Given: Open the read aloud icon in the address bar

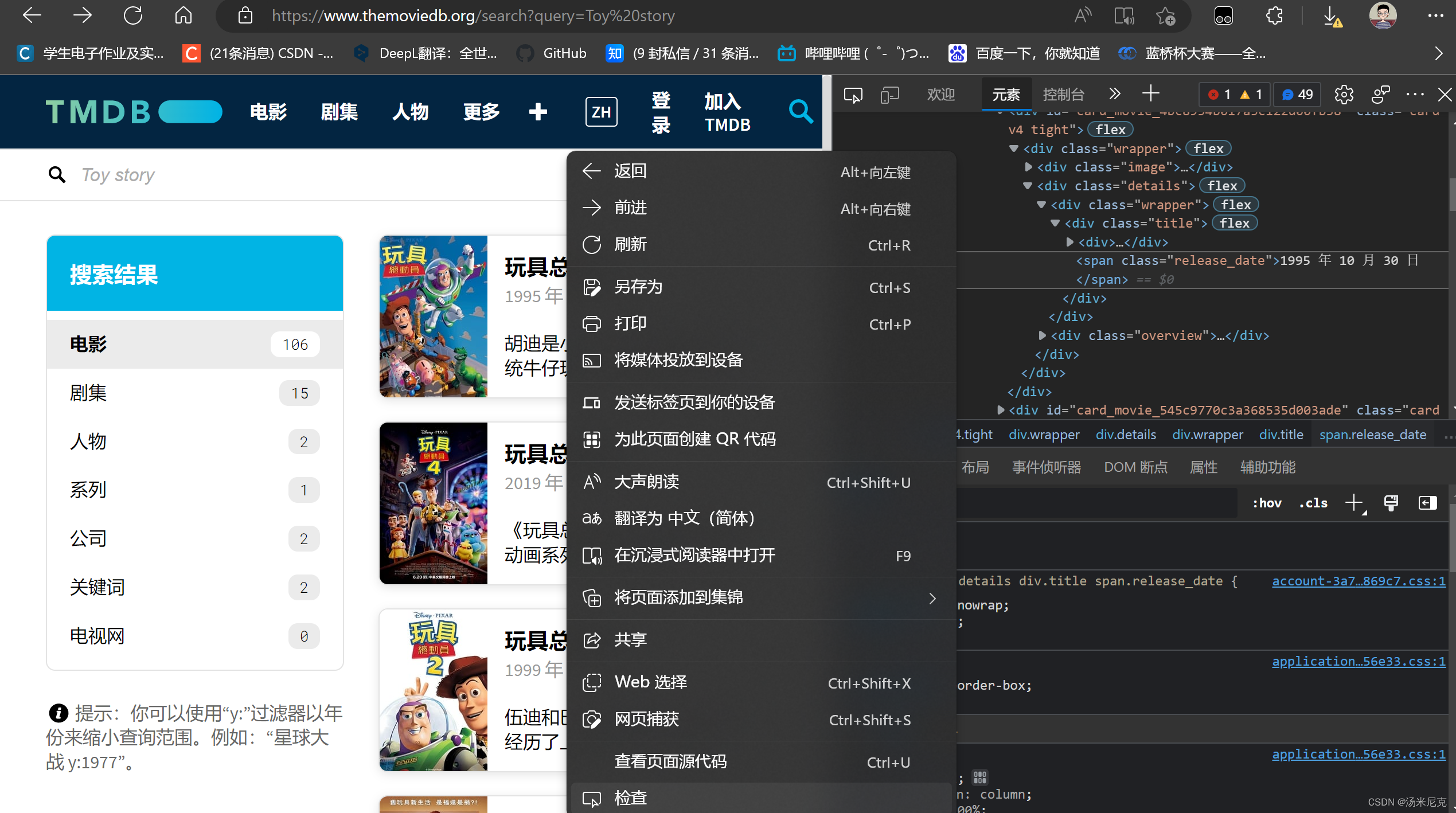Looking at the screenshot, I should (1083, 15).
